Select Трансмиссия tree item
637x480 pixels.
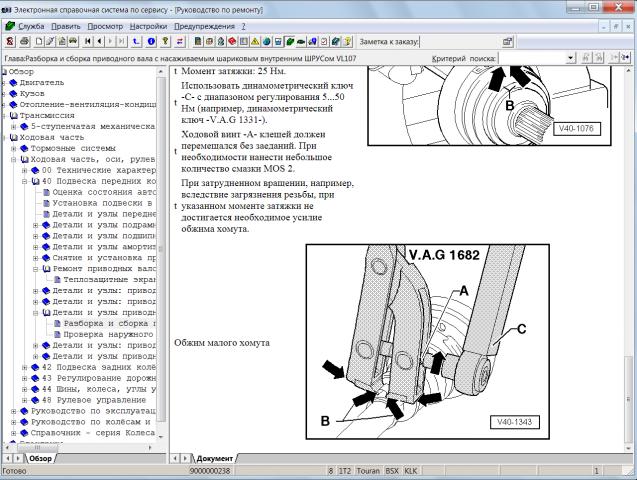(x=47, y=115)
